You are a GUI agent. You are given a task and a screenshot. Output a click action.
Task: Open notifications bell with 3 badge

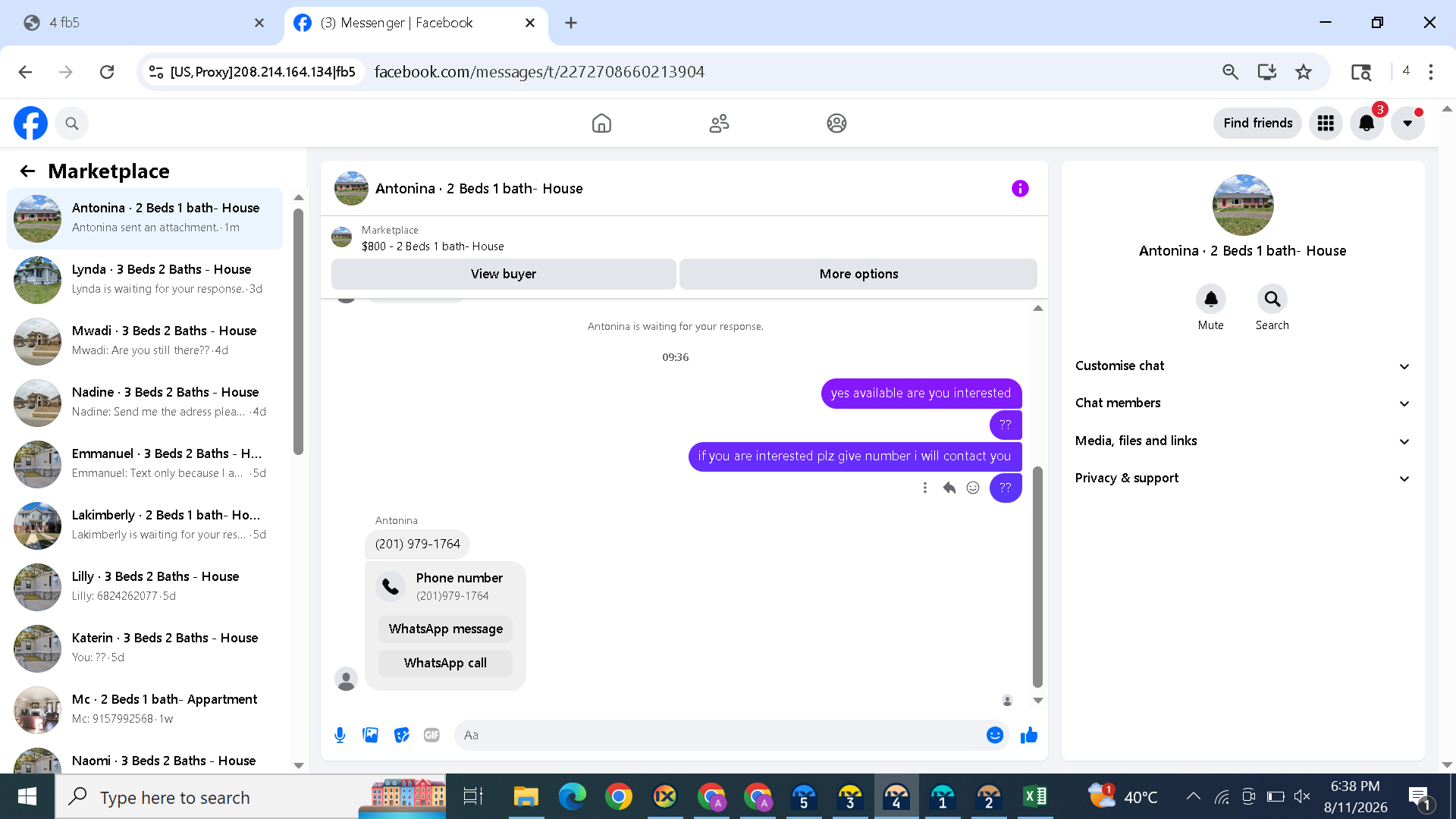coord(1367,123)
